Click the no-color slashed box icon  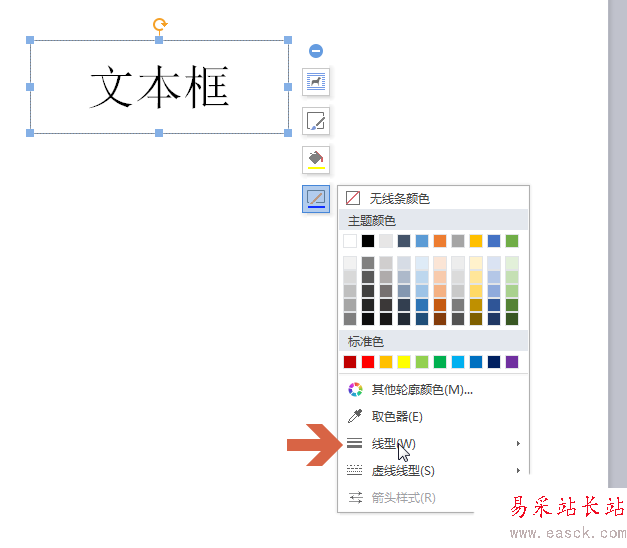[x=353, y=198]
